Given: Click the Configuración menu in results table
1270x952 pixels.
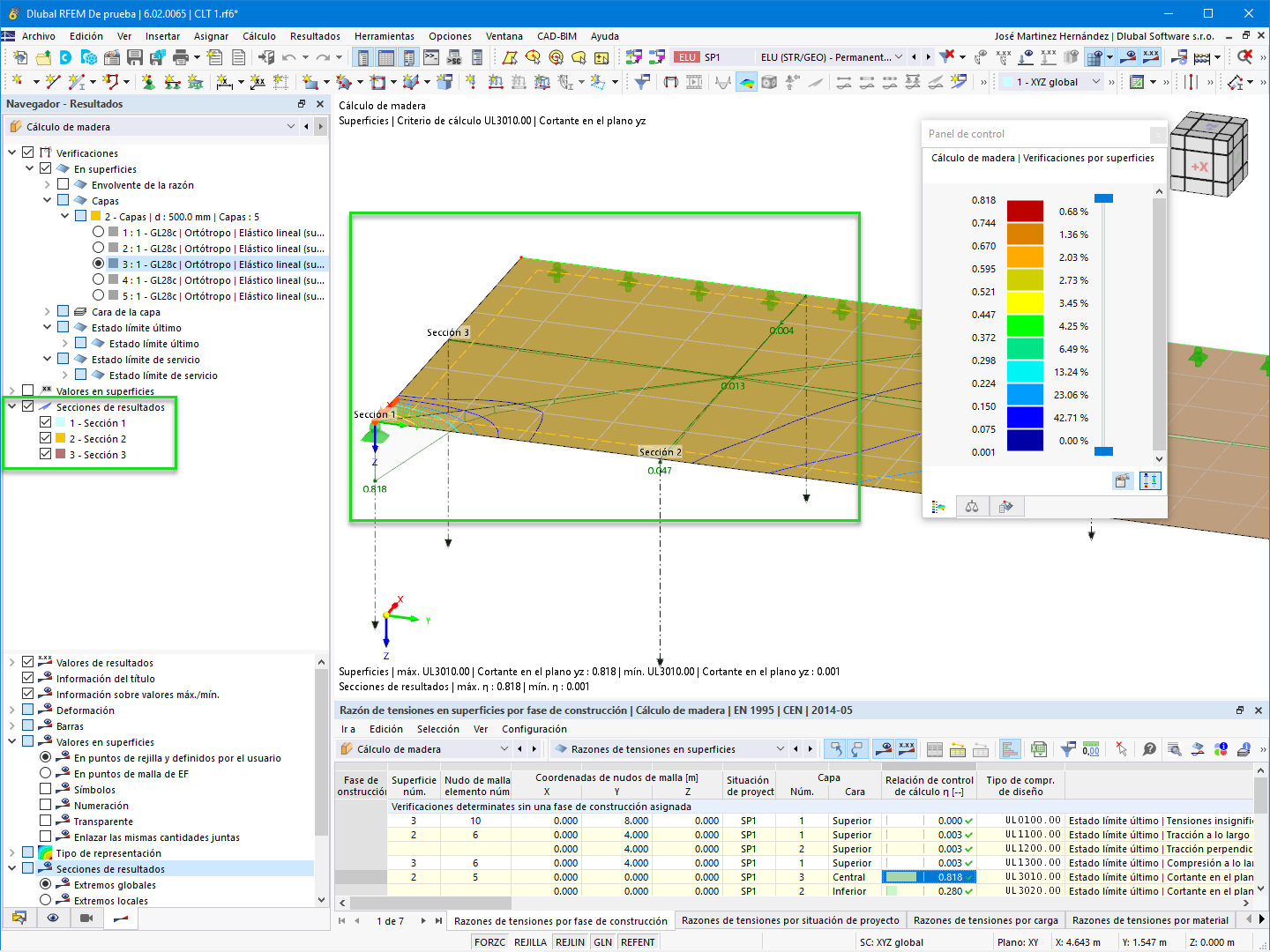Looking at the screenshot, I should coord(534,729).
